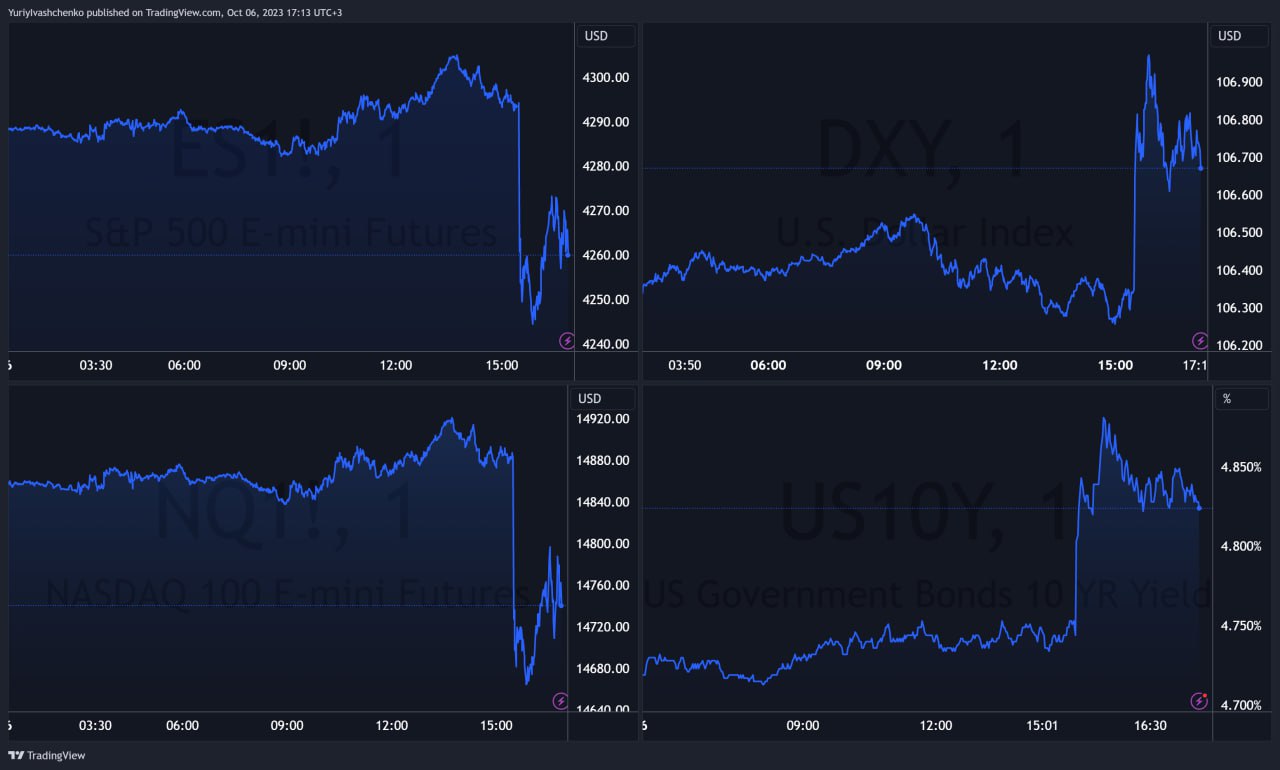The height and width of the screenshot is (770, 1280).
Task: Click the 14920.00 price label on NQ1! axis
Action: pos(602,419)
